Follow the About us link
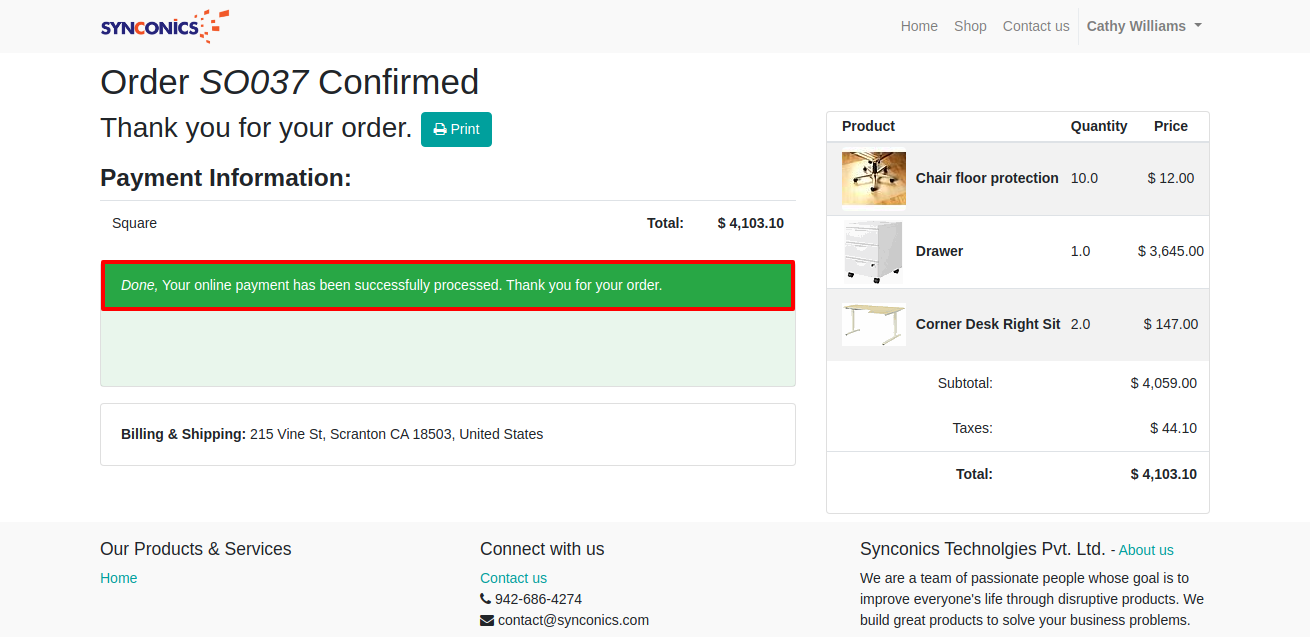The height and width of the screenshot is (637, 1310). (x=1146, y=550)
